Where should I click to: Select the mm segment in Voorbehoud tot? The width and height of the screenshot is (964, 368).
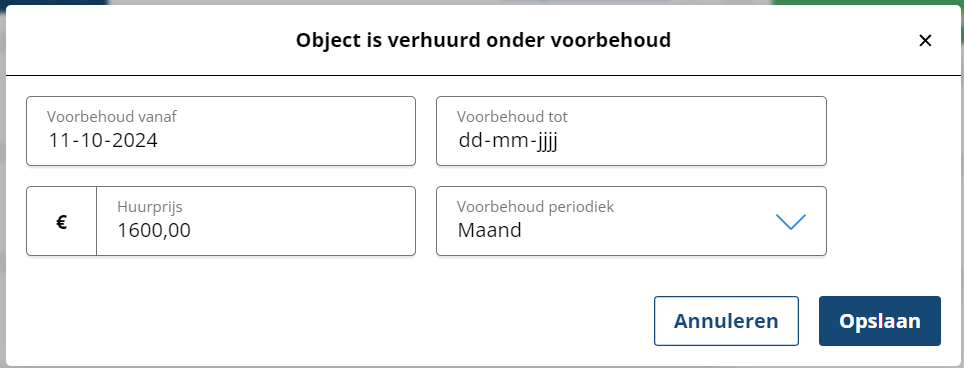click(507, 141)
